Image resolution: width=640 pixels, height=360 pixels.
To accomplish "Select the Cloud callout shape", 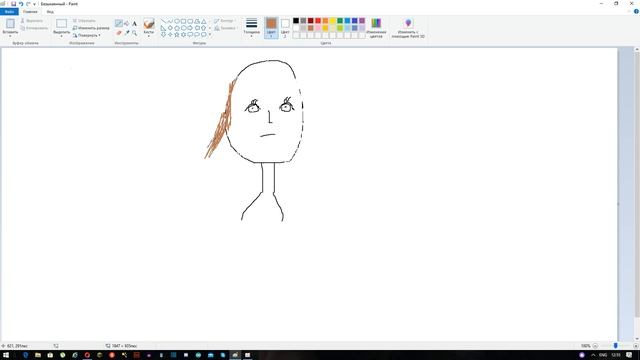I will (x=204, y=35).
